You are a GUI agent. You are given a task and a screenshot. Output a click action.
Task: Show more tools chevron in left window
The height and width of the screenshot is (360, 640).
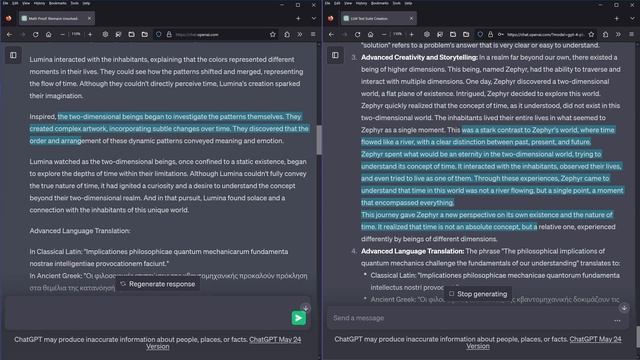click(300, 35)
